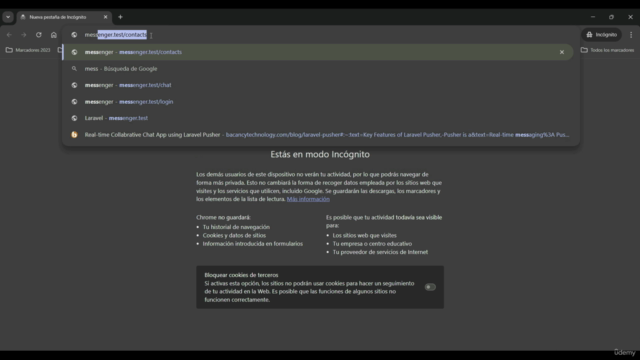This screenshot has width=640, height=360.
Task: Follow the Más información link
Action: [x=308, y=199]
